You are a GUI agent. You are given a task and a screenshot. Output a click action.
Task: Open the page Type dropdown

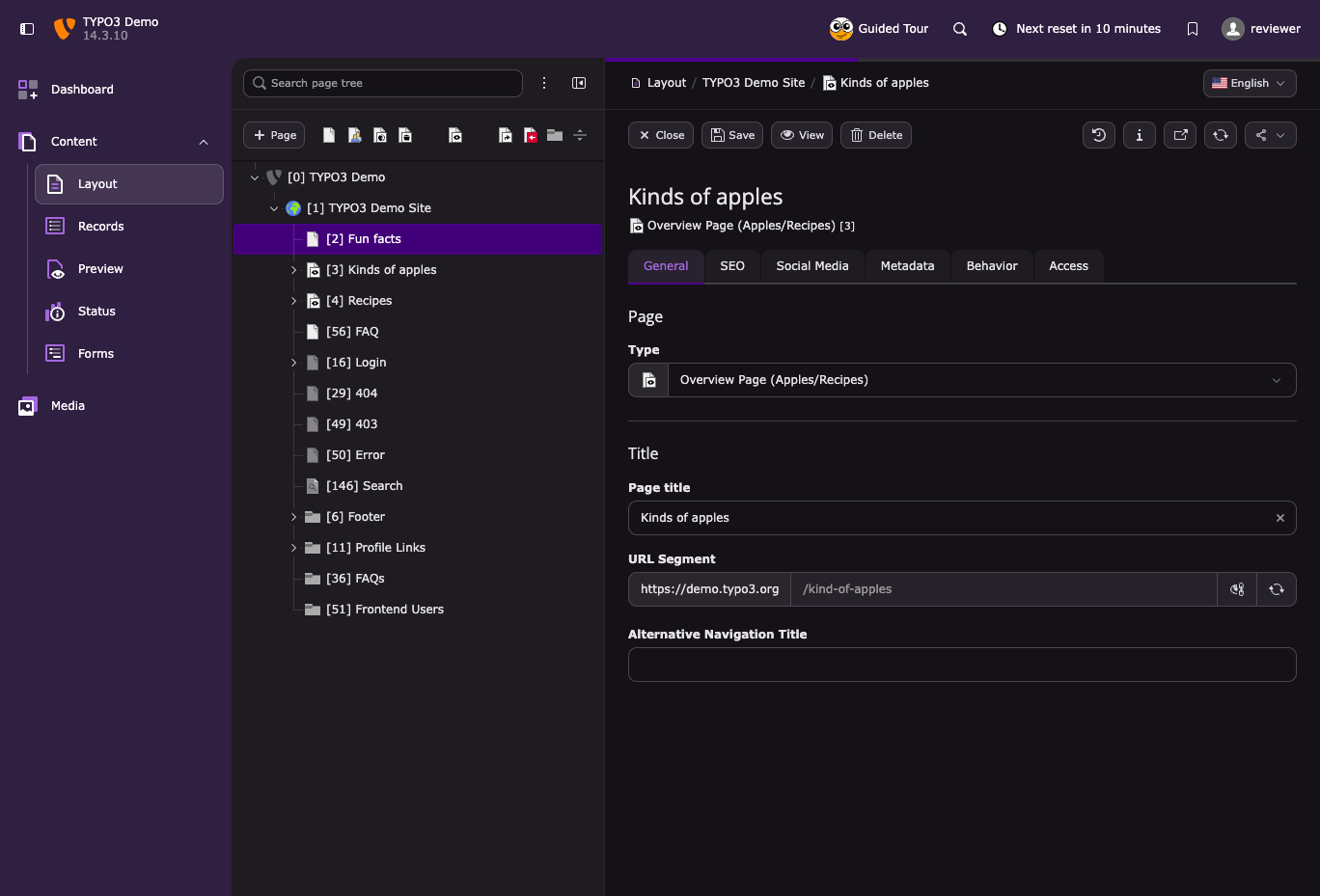(962, 380)
